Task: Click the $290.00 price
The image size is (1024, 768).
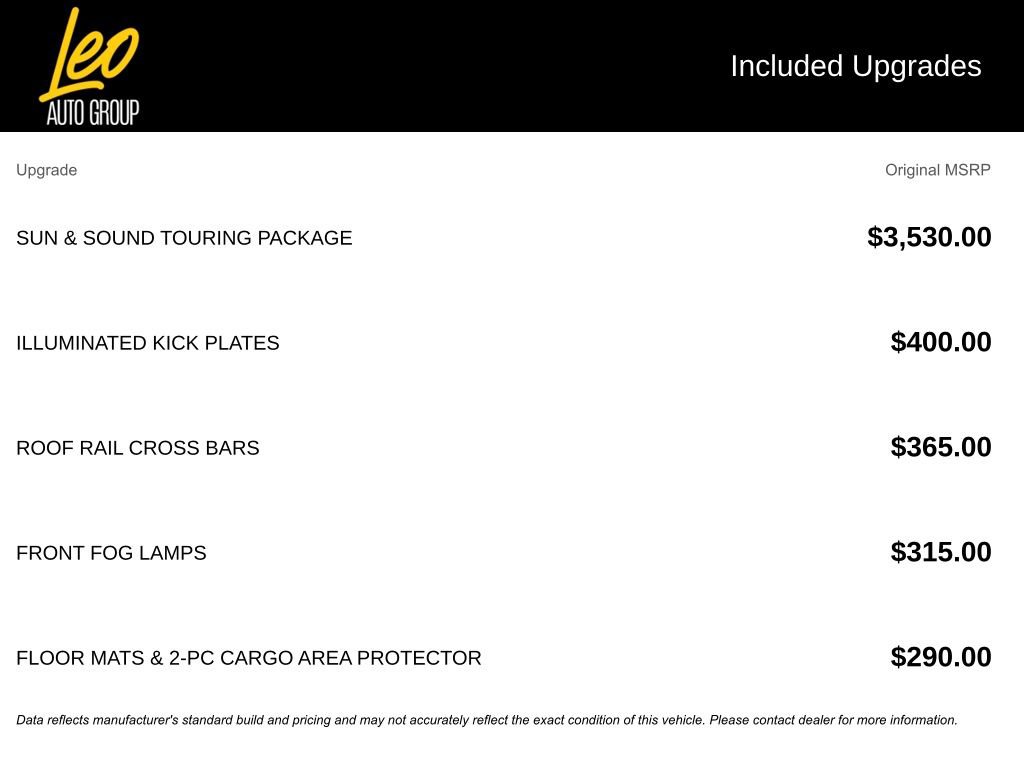Action: [940, 657]
